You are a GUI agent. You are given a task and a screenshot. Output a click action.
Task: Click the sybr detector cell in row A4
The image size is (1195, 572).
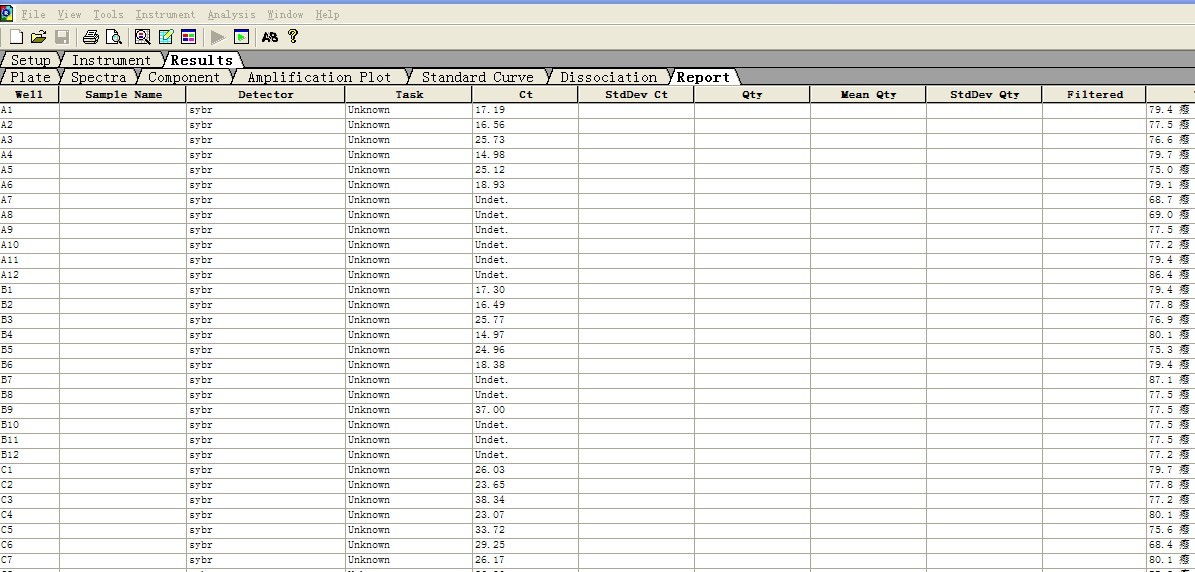coord(266,155)
